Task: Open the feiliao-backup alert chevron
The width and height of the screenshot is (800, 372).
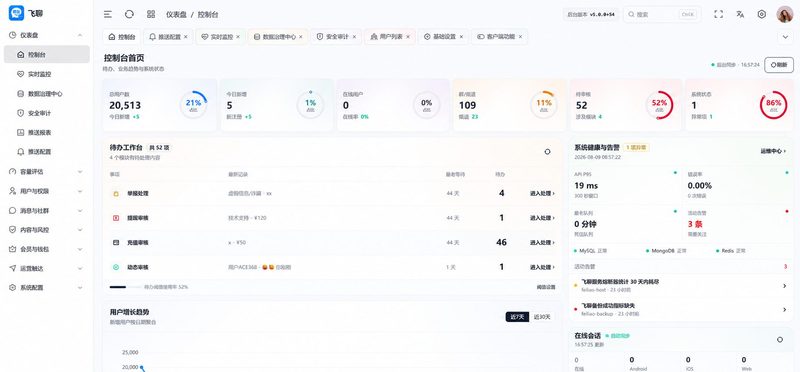Action: 784,309
